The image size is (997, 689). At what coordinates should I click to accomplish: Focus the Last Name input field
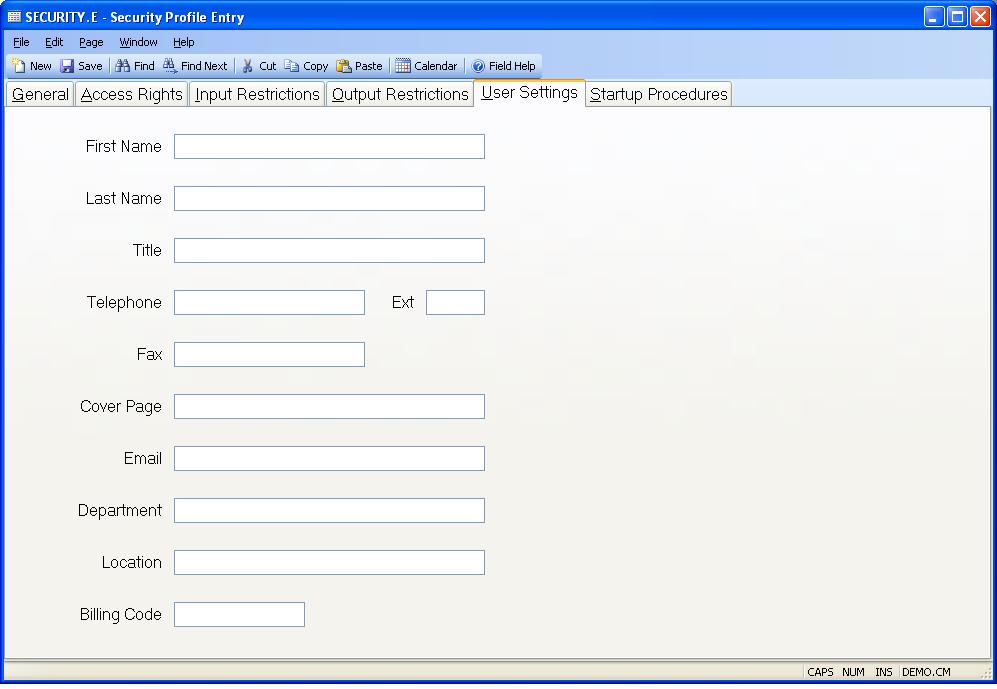coord(329,198)
